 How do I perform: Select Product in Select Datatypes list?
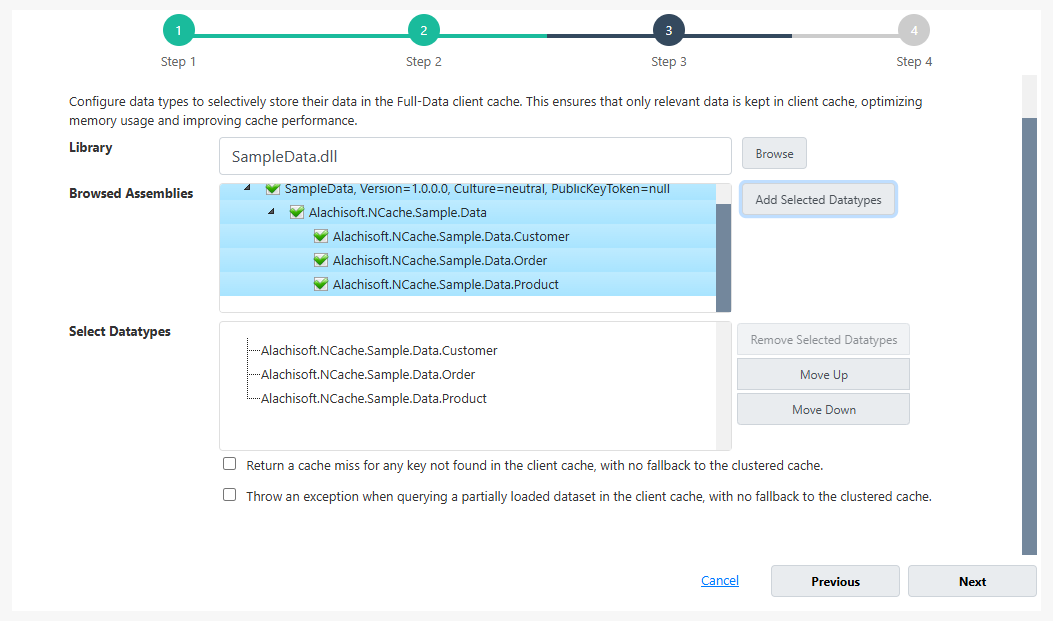click(x=373, y=399)
